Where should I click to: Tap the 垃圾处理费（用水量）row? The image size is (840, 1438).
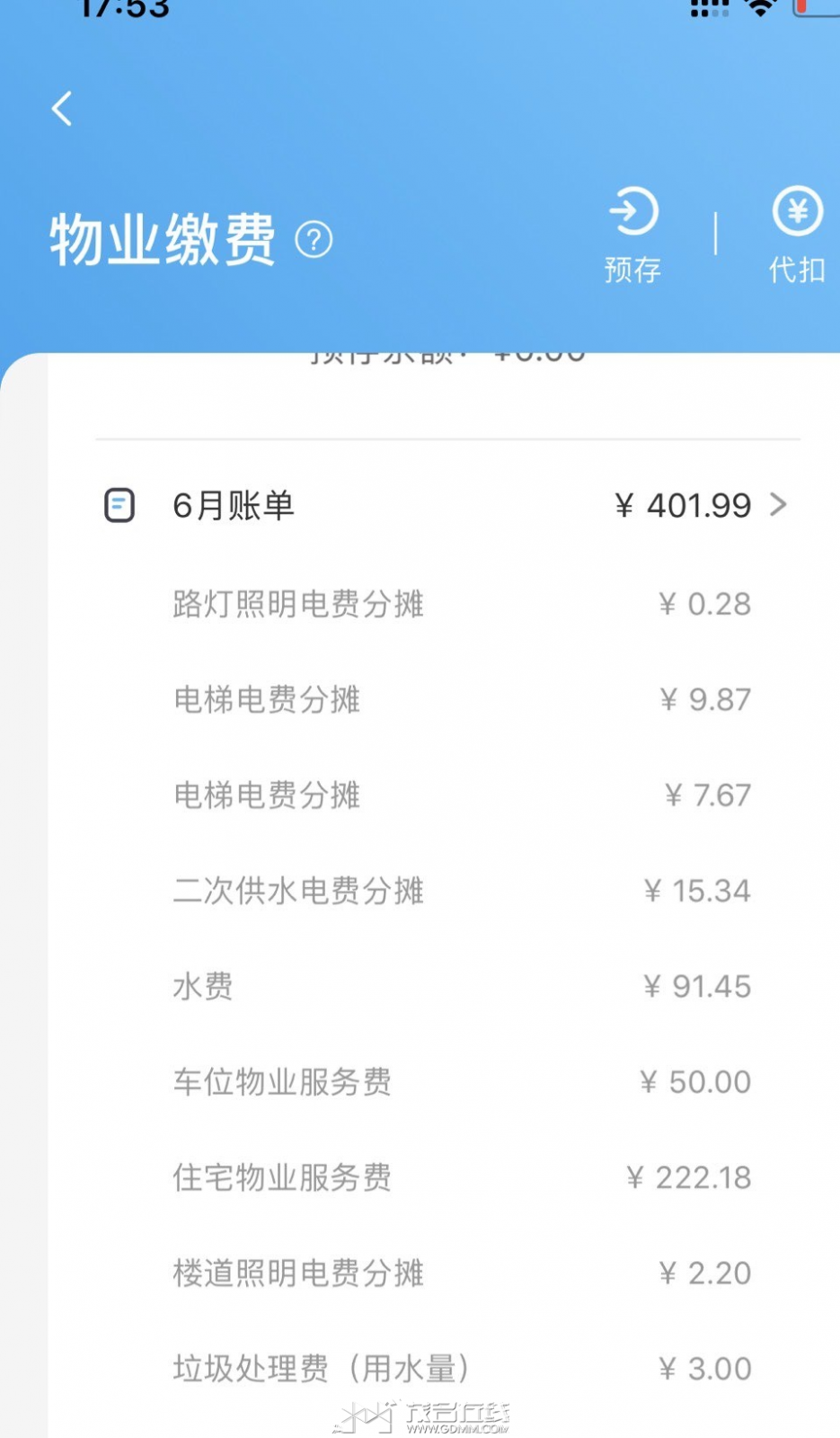pyautogui.click(x=321, y=1369)
